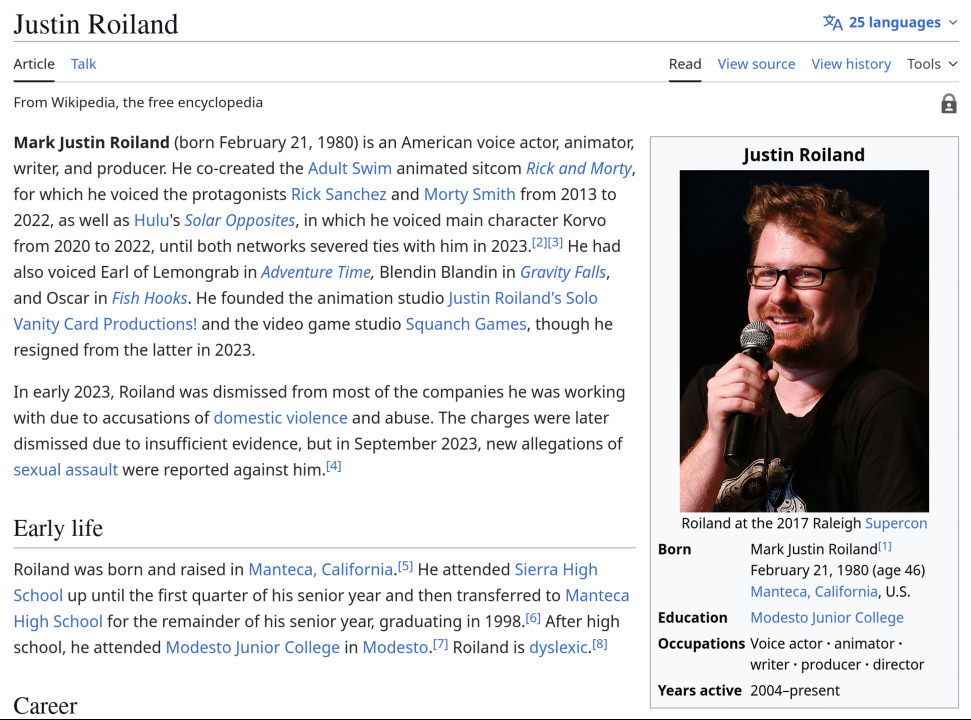Open the sexual assault link
The height and width of the screenshot is (720, 971).
66,470
